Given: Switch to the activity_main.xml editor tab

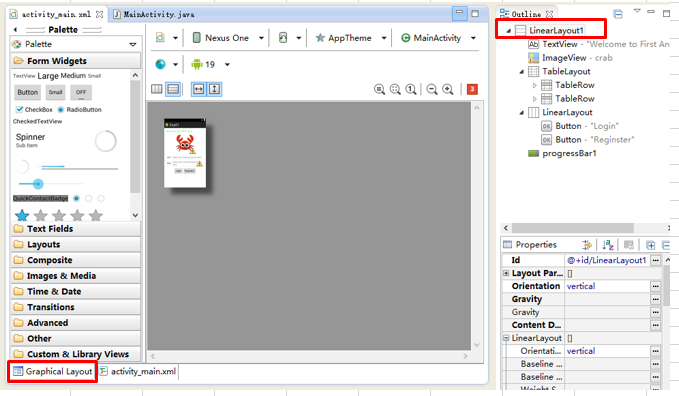Looking at the screenshot, I should tap(56, 14).
